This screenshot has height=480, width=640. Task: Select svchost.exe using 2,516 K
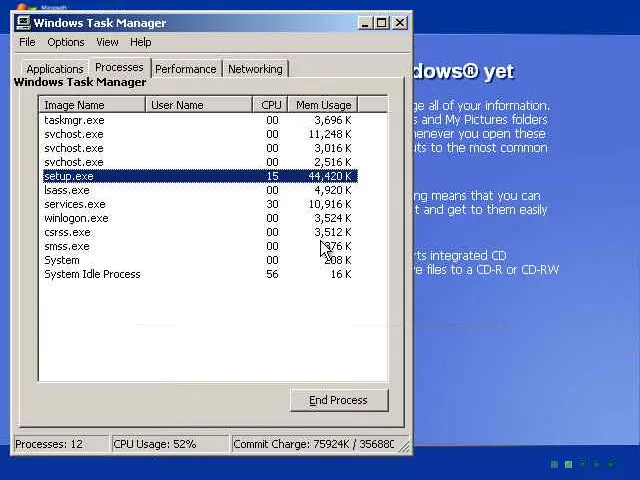tap(200, 162)
